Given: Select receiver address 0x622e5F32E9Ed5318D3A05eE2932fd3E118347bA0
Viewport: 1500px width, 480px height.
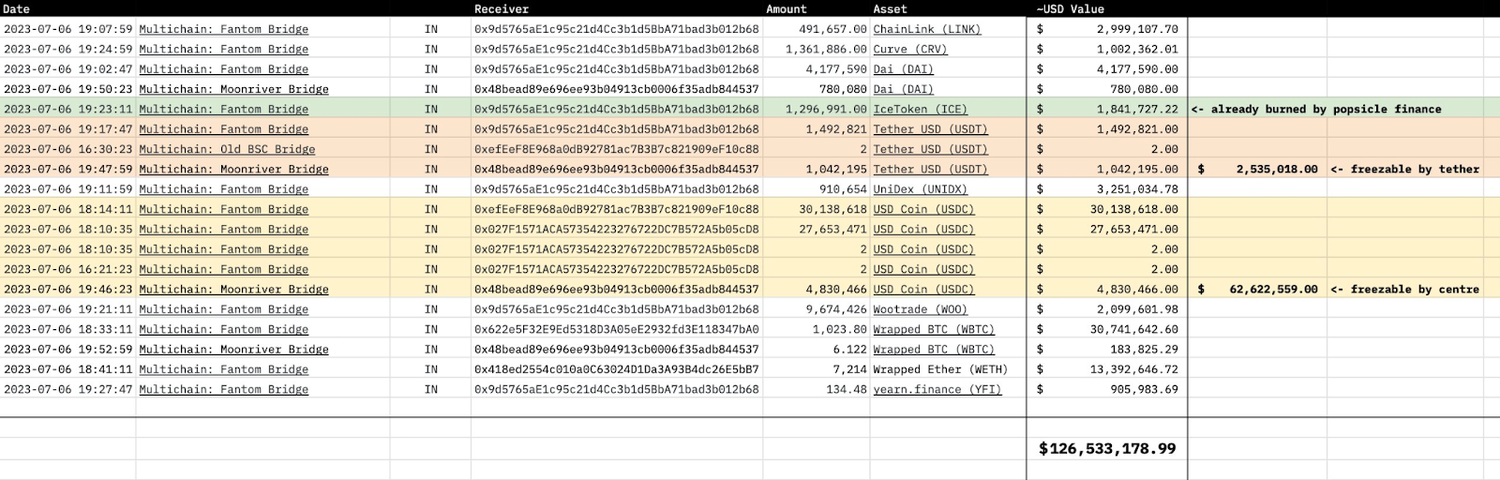Looking at the screenshot, I should click(616, 329).
